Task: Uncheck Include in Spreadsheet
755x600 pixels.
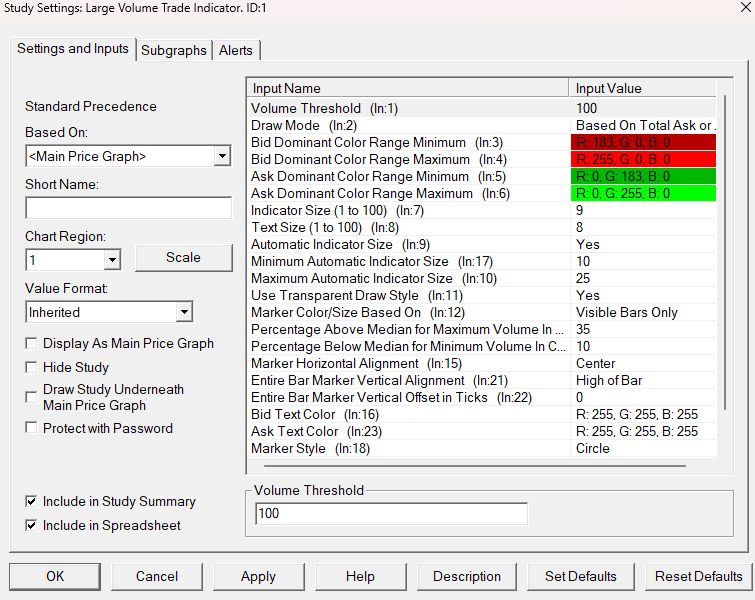Action: pos(31,525)
